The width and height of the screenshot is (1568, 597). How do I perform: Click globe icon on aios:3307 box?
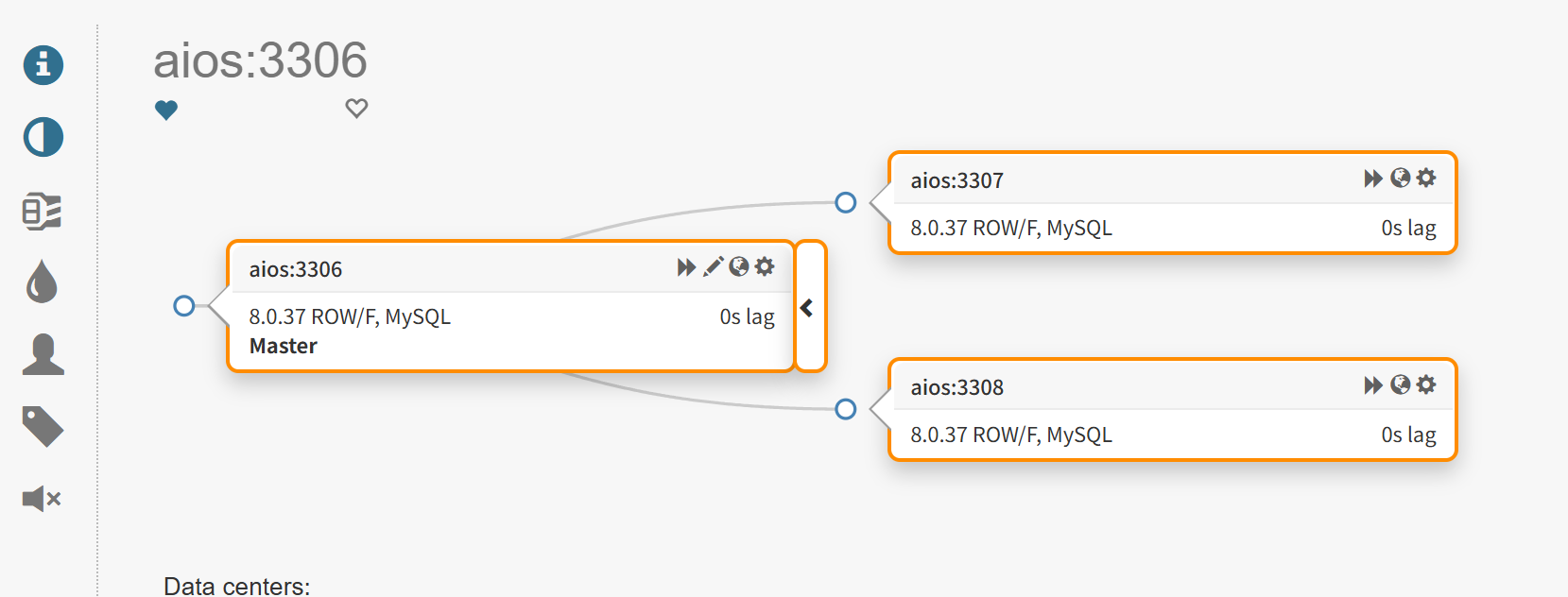1401,178
